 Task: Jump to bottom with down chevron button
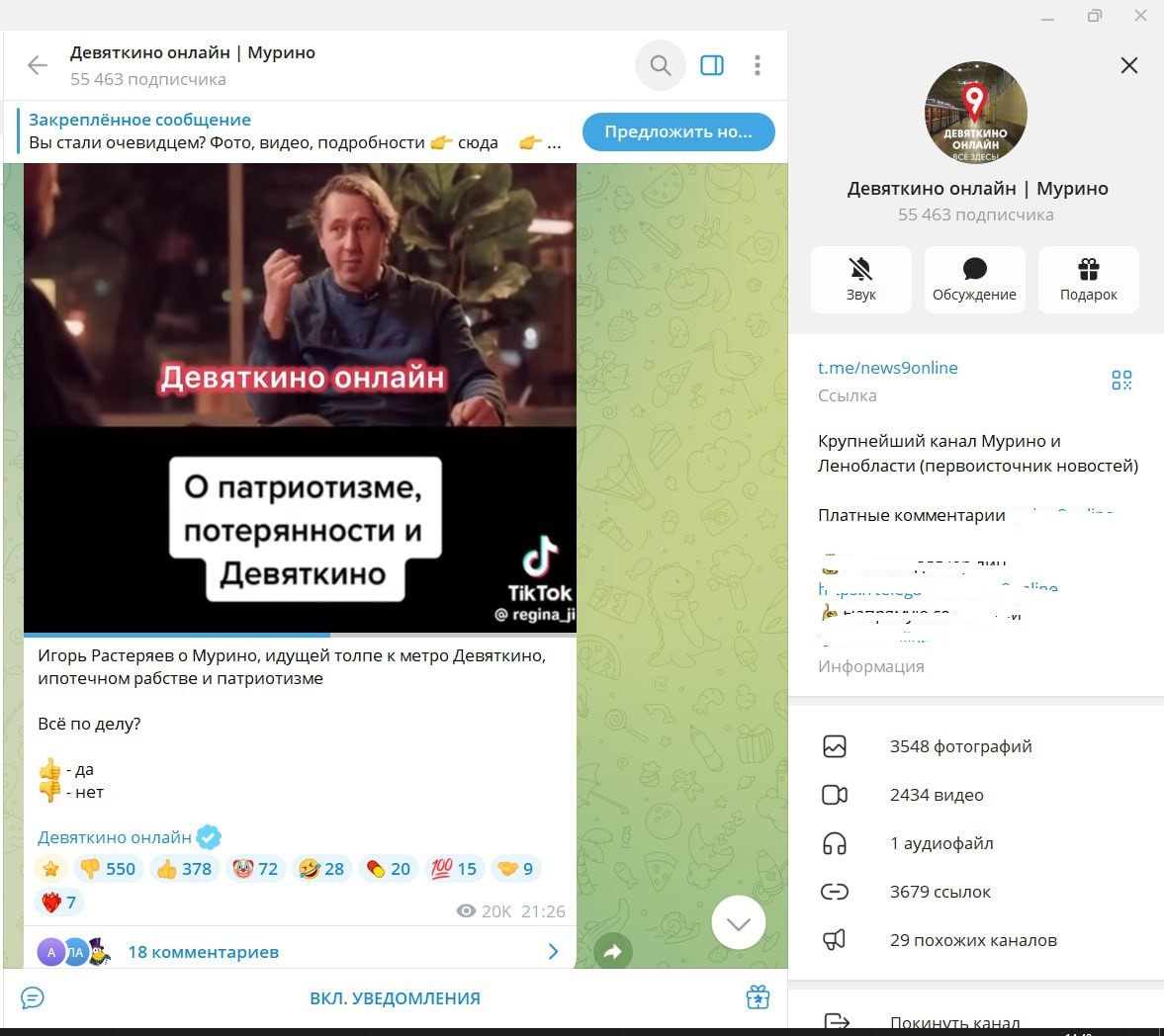click(x=738, y=923)
